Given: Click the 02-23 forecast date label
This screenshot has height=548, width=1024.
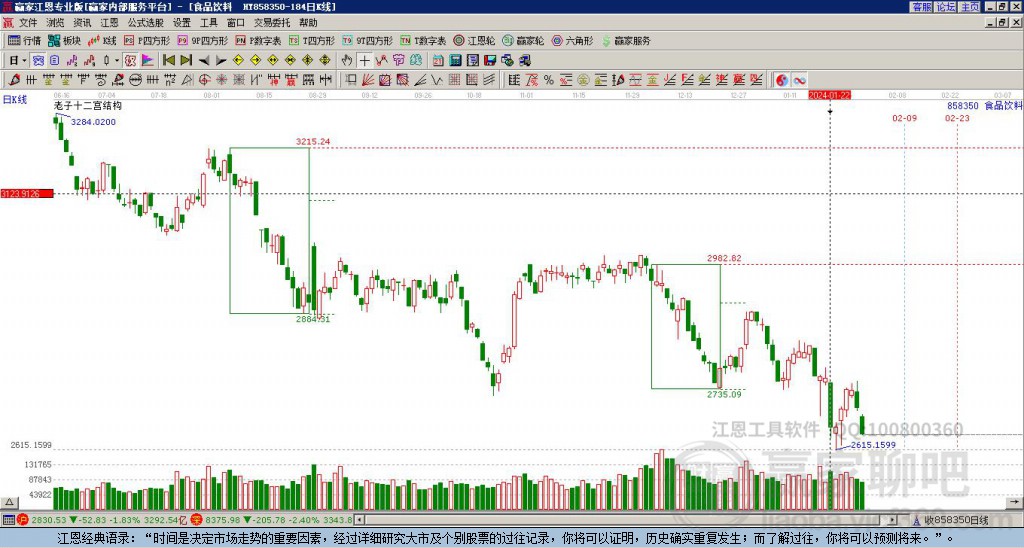Looking at the screenshot, I should [957, 118].
